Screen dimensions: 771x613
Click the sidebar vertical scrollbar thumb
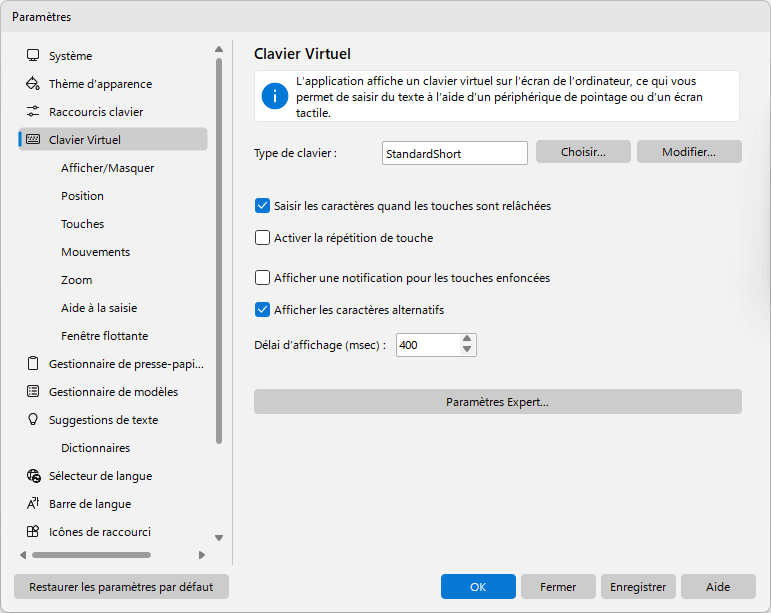click(219, 251)
